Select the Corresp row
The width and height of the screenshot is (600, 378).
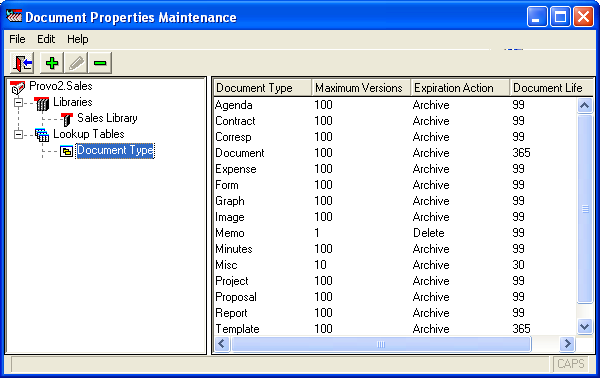pyautogui.click(x=395, y=137)
